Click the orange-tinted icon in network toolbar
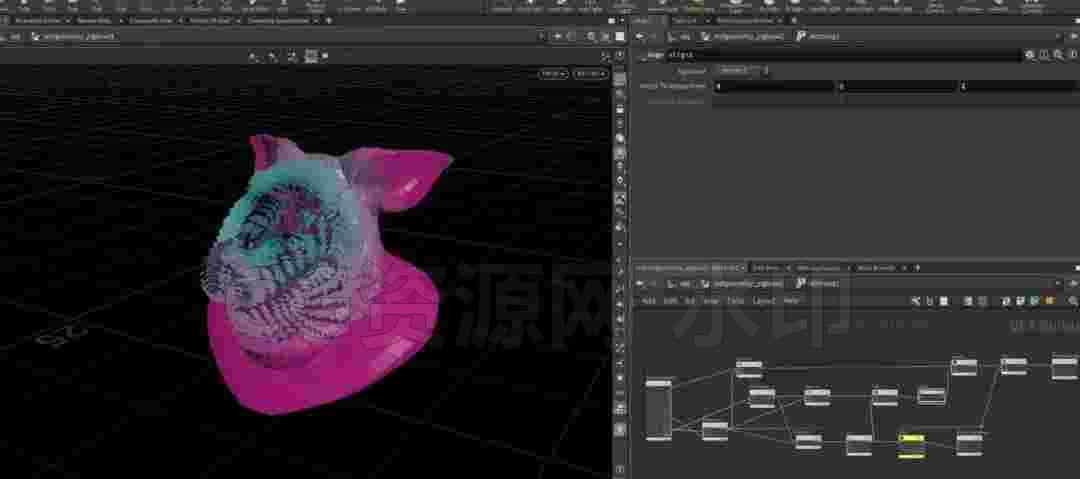Image resolution: width=1080 pixels, height=479 pixels. pyautogui.click(x=1050, y=301)
